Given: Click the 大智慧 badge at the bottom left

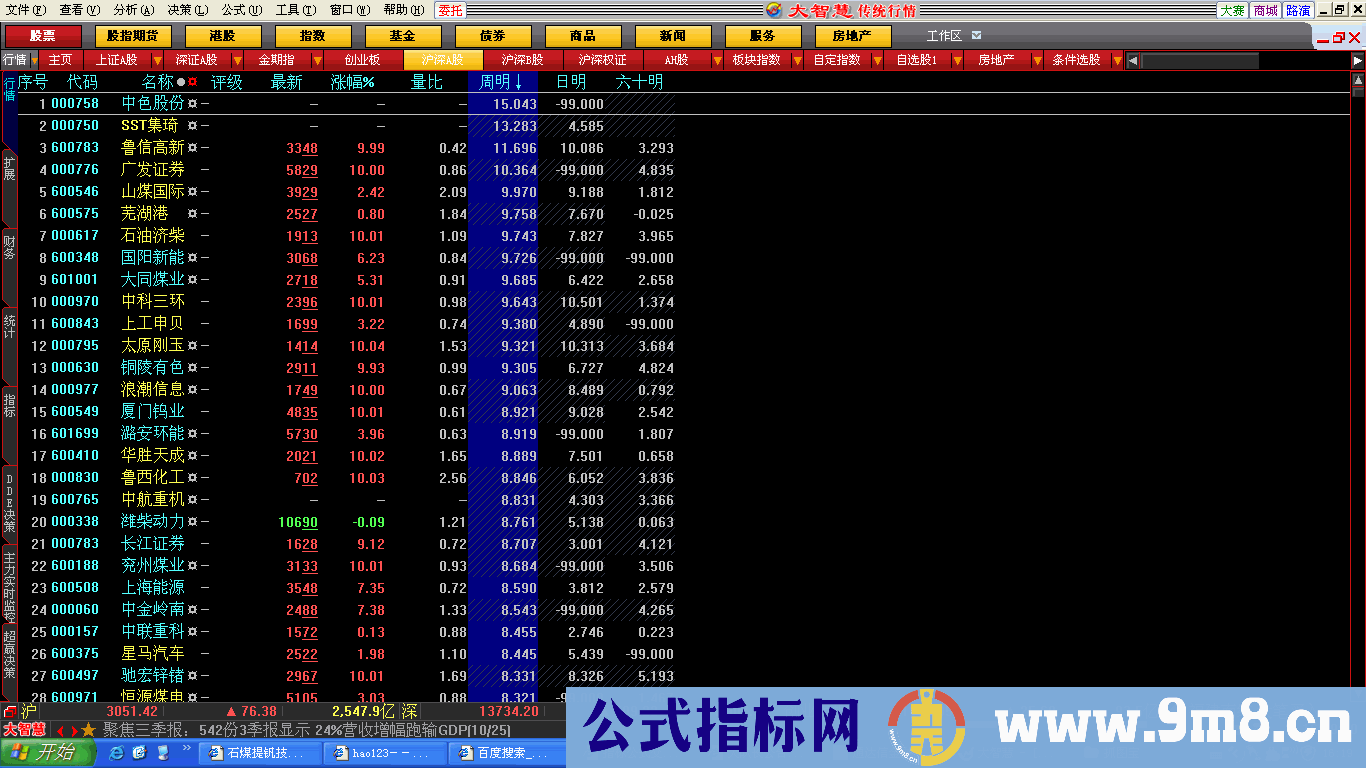Looking at the screenshot, I should click(24, 729).
